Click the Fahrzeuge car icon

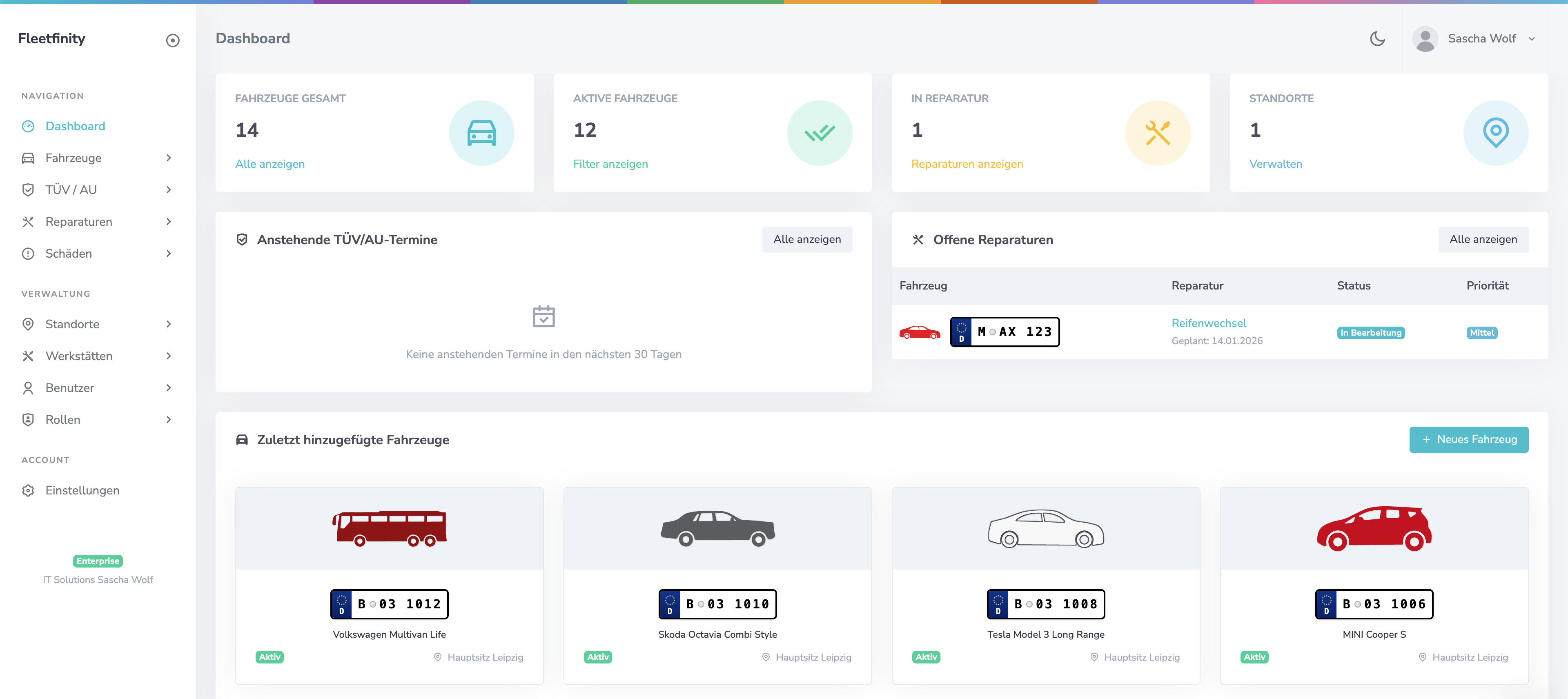point(29,158)
